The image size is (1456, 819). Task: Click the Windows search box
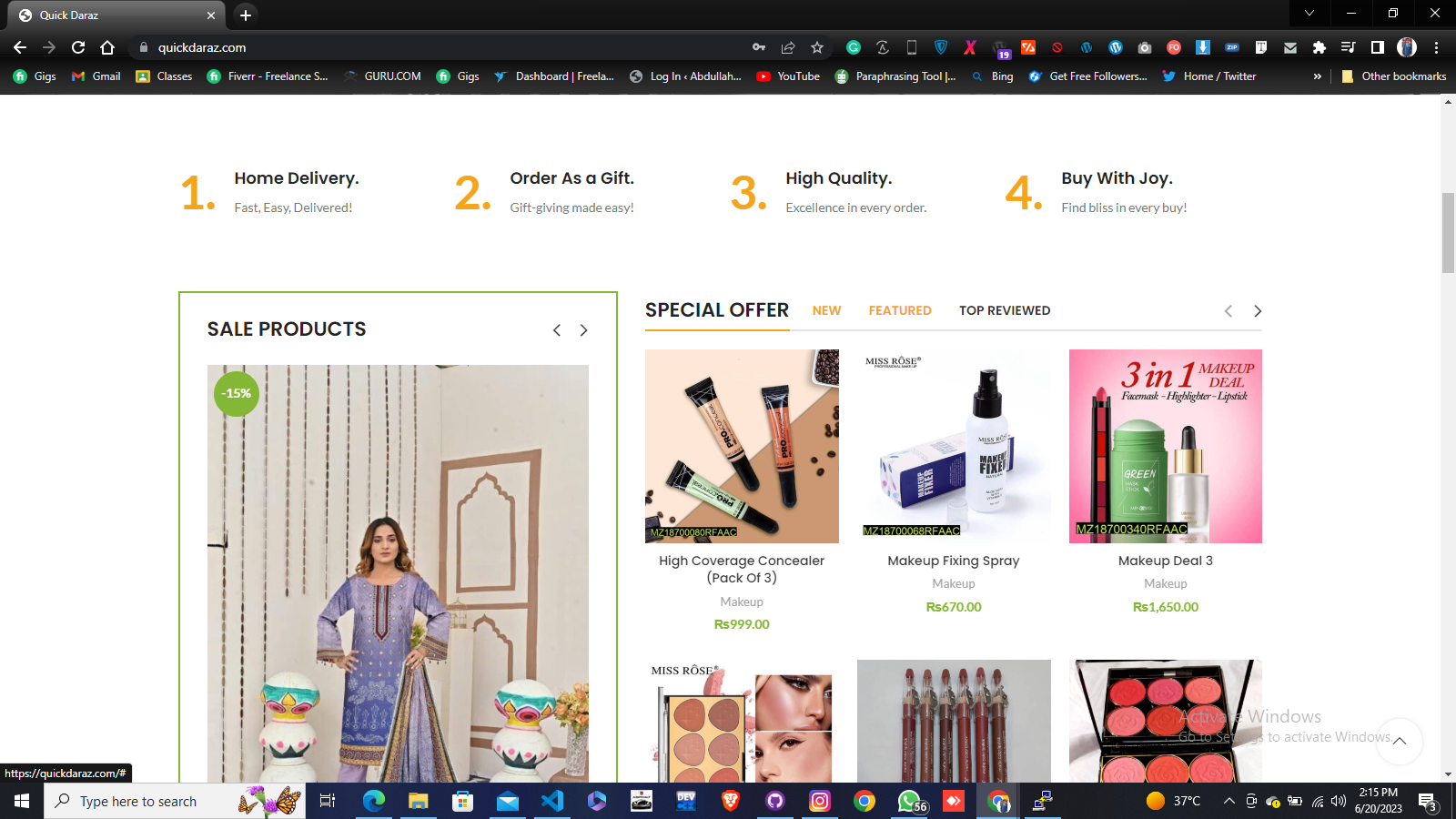tap(175, 801)
